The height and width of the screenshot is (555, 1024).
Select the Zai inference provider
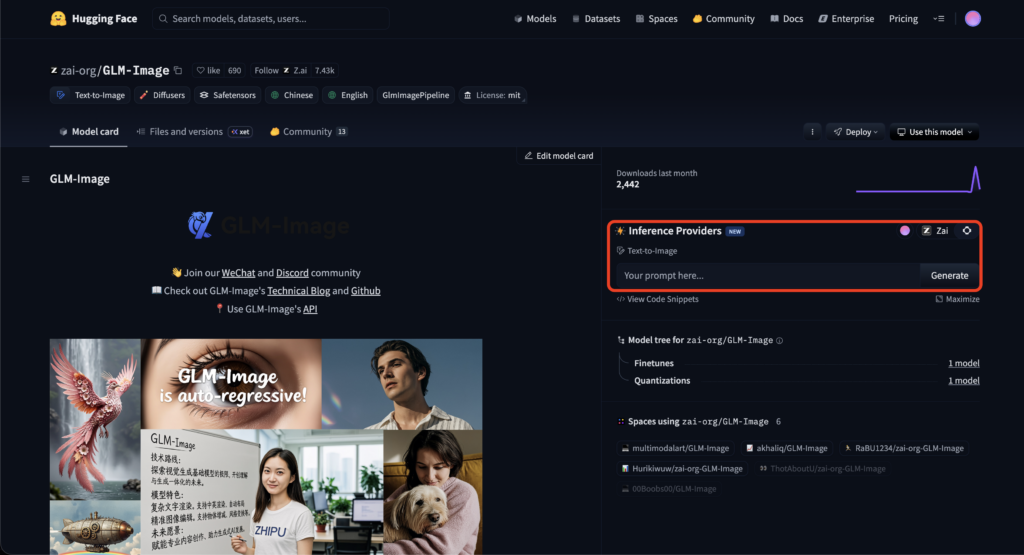click(x=935, y=231)
